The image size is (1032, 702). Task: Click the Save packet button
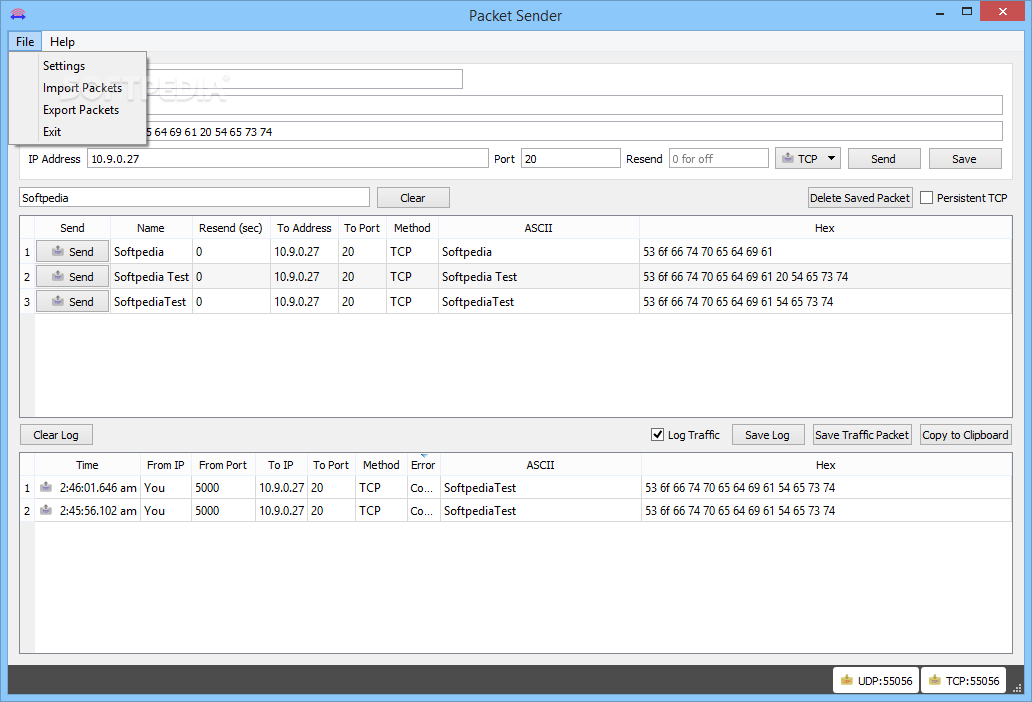[x=965, y=159]
